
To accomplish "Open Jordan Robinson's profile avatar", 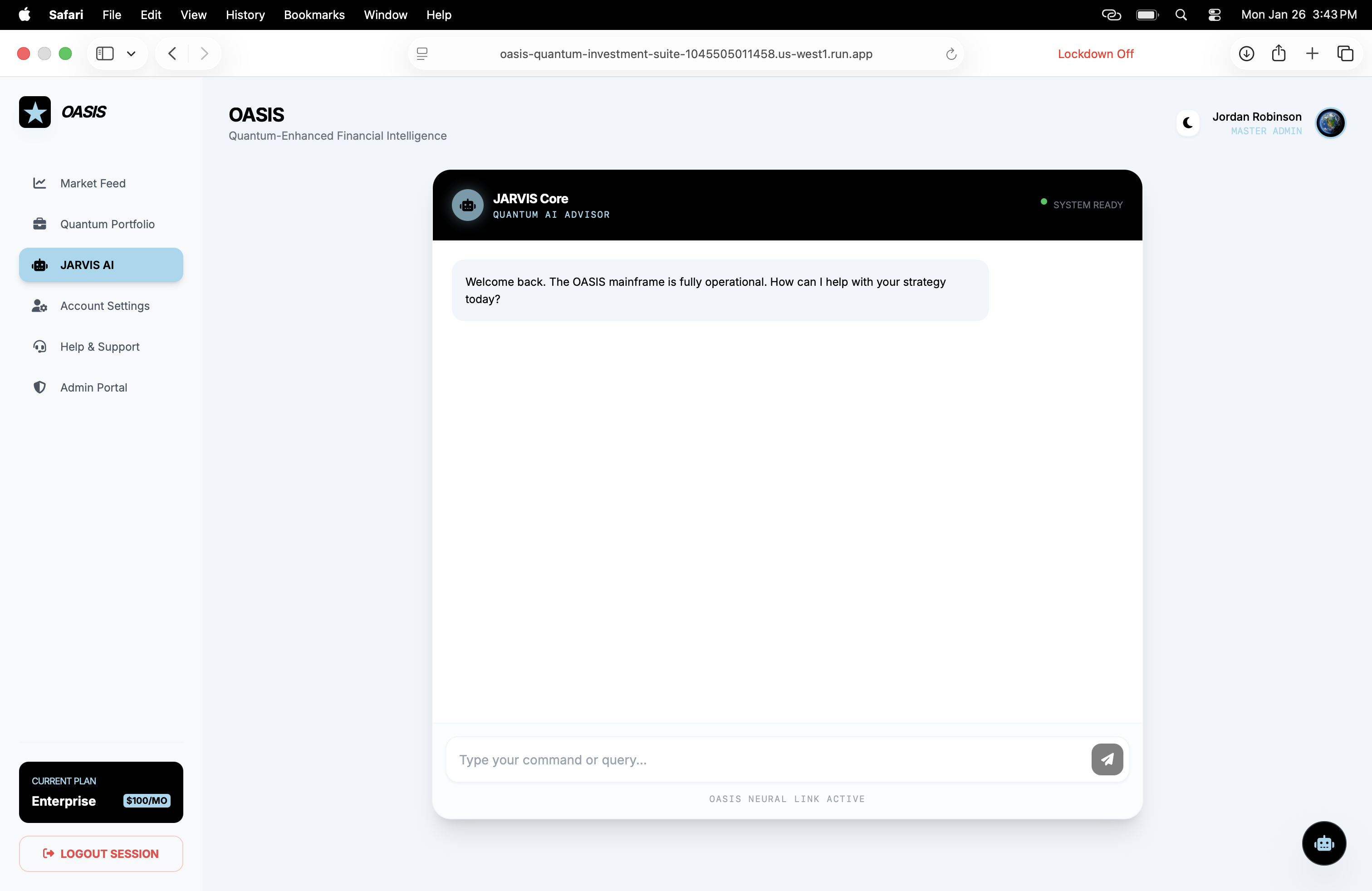I will point(1330,123).
